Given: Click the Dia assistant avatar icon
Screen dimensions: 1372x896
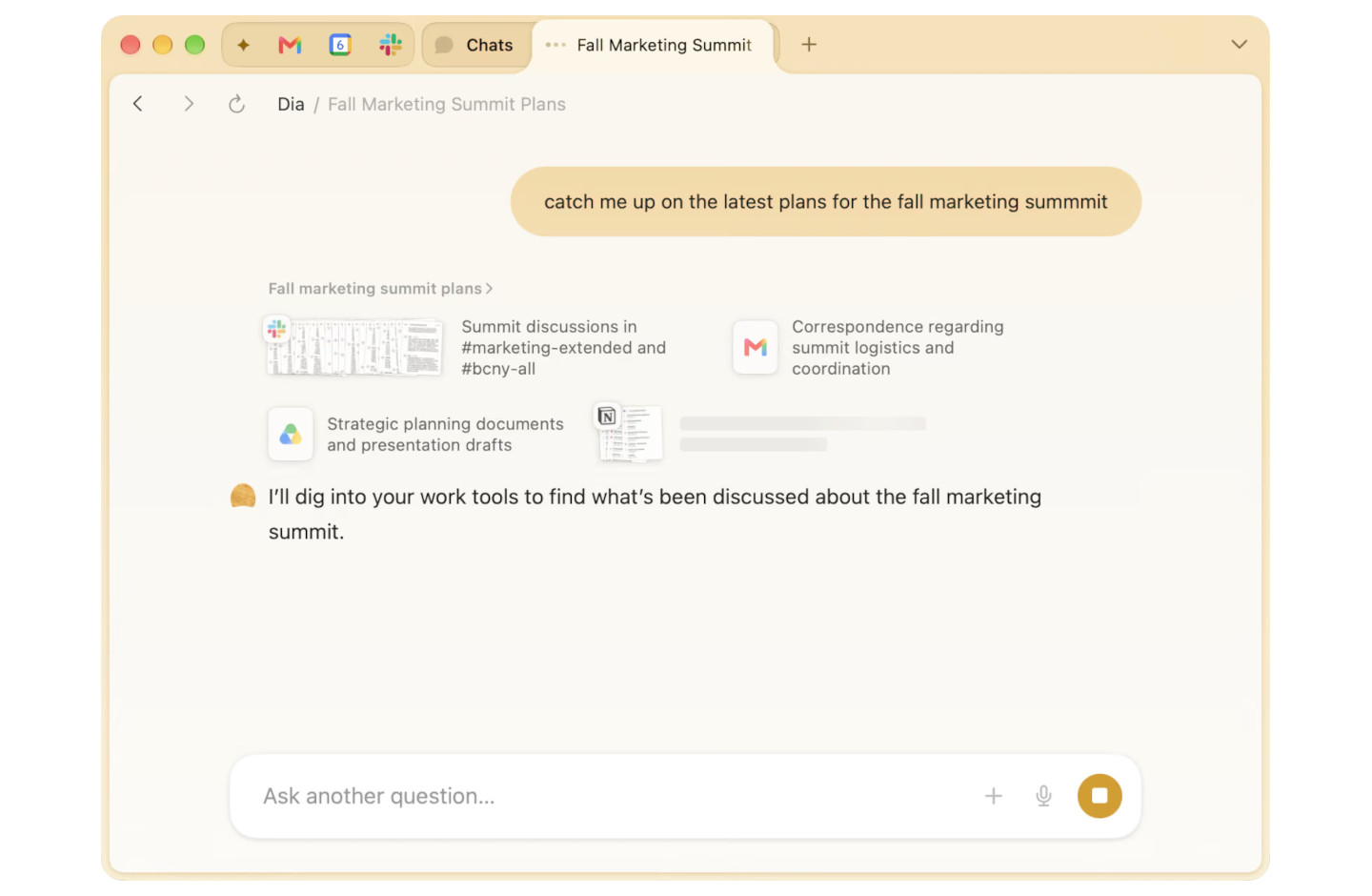Looking at the screenshot, I should [x=243, y=496].
